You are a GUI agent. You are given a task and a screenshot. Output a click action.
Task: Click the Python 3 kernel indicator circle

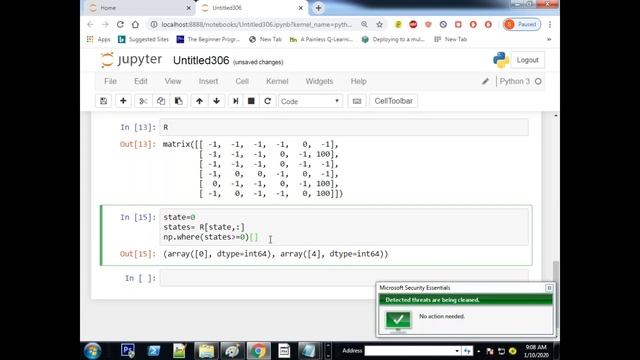click(x=538, y=81)
